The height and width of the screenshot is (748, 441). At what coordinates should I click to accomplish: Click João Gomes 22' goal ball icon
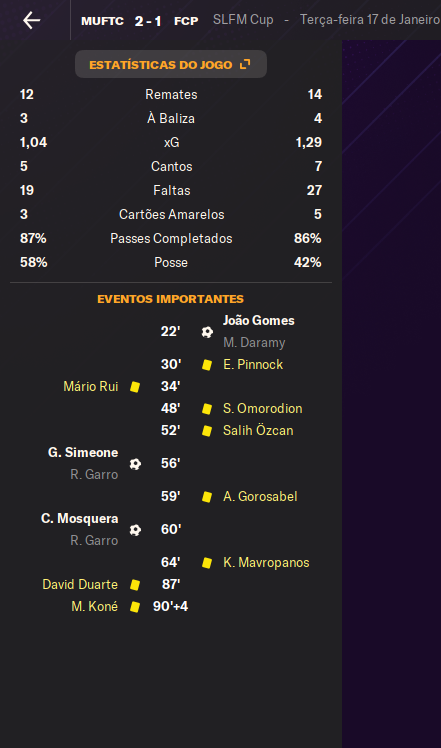point(207,332)
